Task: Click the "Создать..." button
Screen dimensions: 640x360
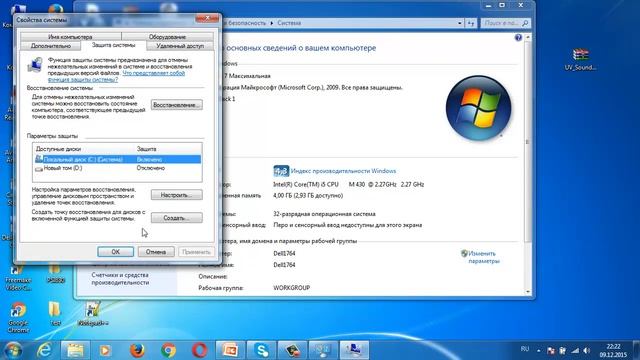Action: [x=177, y=218]
